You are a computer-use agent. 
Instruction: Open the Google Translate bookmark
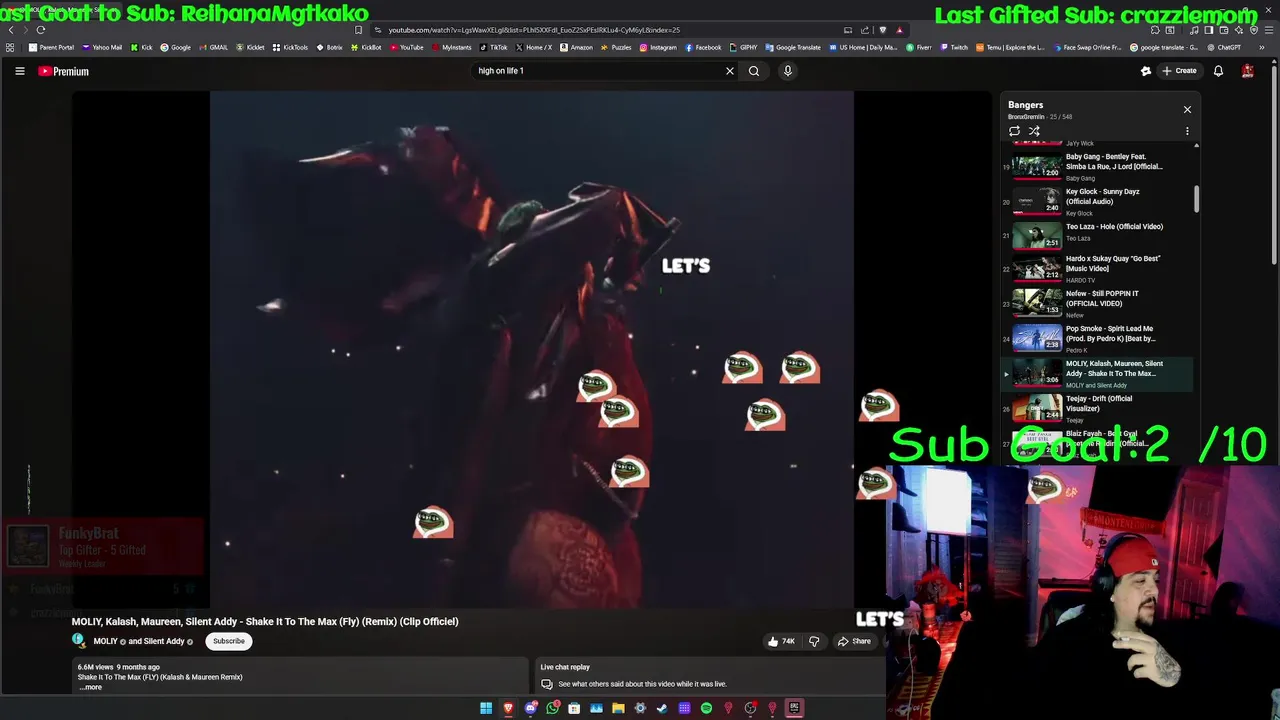(793, 47)
